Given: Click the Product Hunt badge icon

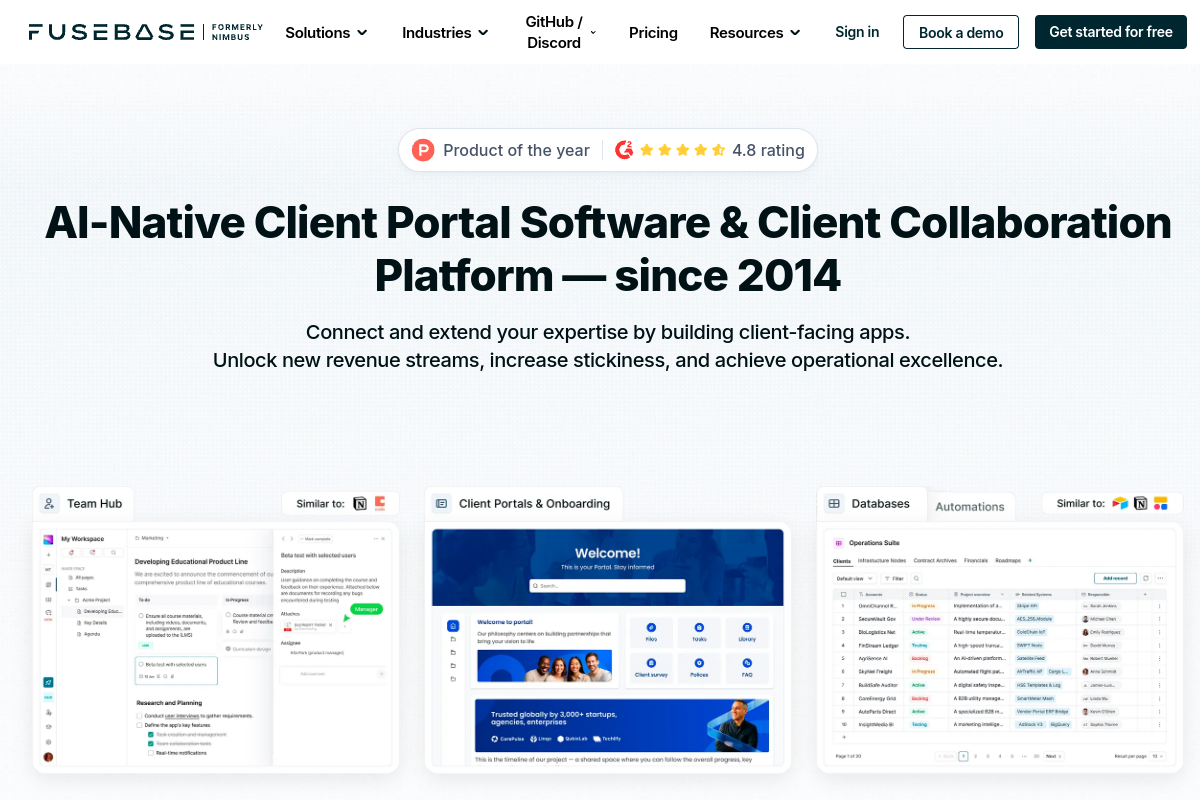Looking at the screenshot, I should [x=423, y=150].
